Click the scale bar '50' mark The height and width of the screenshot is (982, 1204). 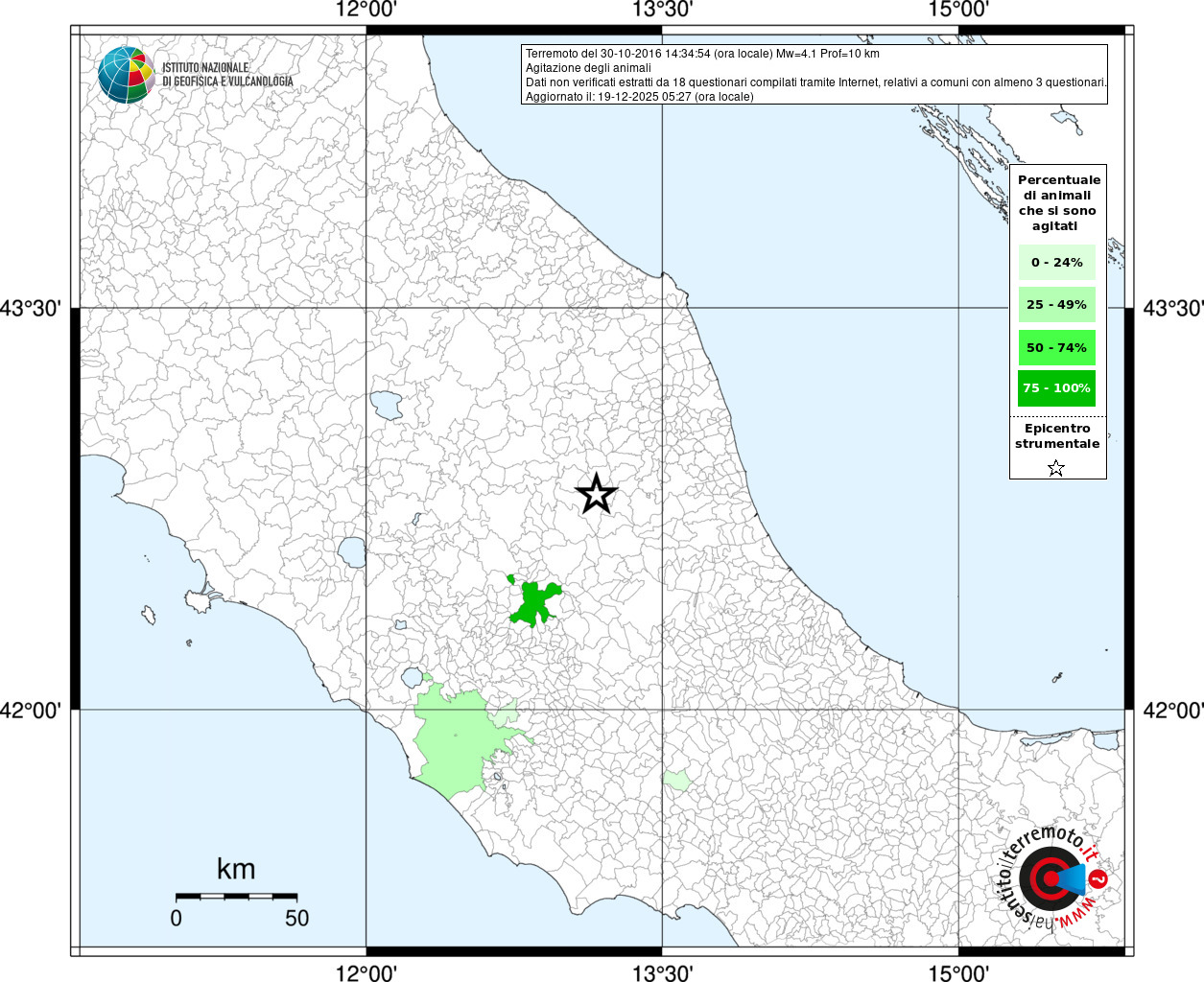(296, 918)
